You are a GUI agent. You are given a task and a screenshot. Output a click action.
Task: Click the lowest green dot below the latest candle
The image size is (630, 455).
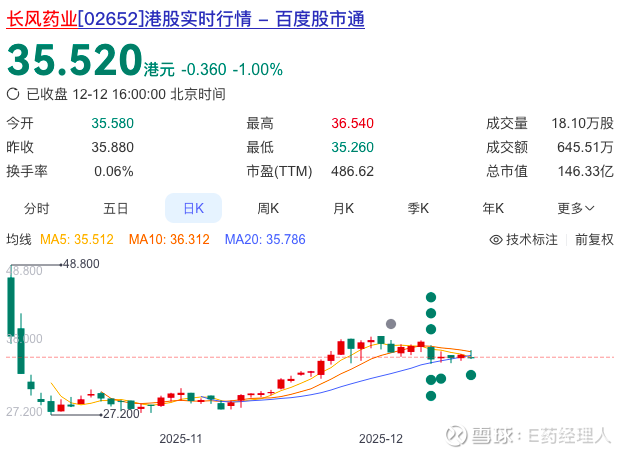[471, 375]
